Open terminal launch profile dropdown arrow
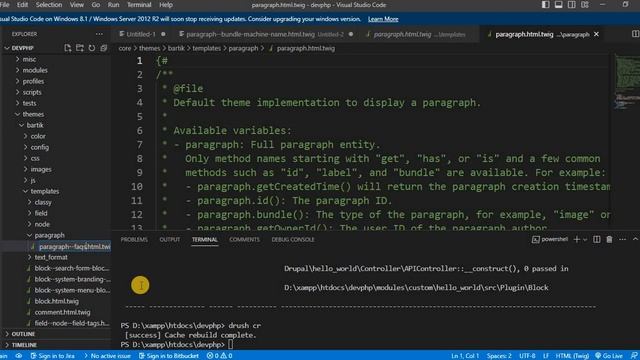640x360 pixels. coord(585,240)
